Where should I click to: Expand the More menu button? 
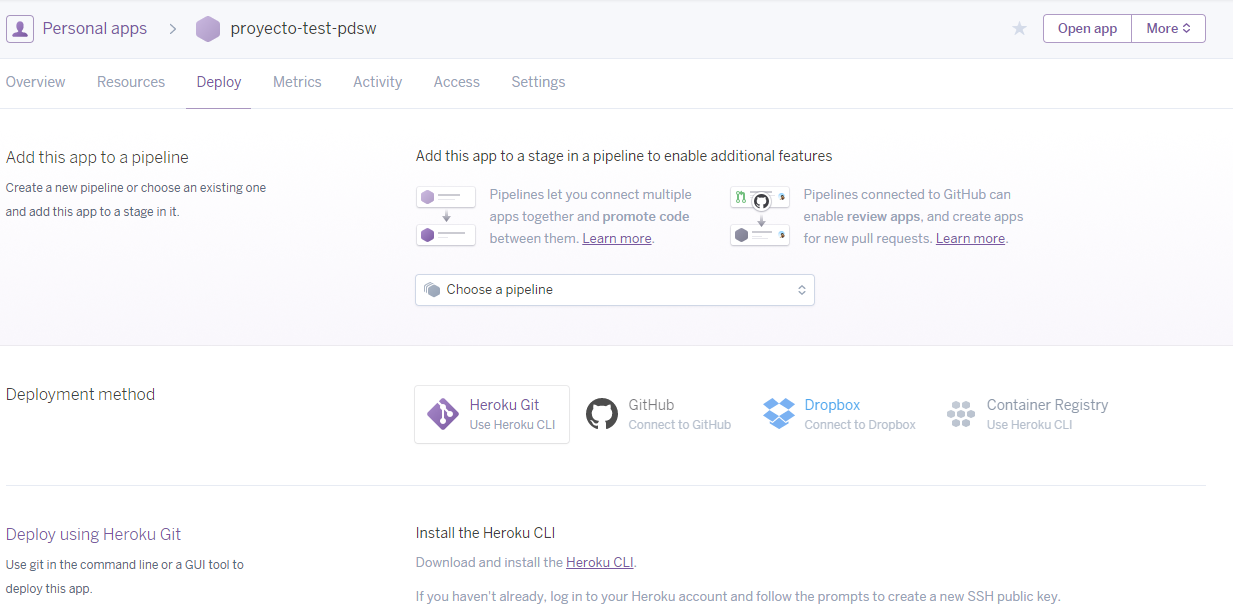click(1168, 28)
